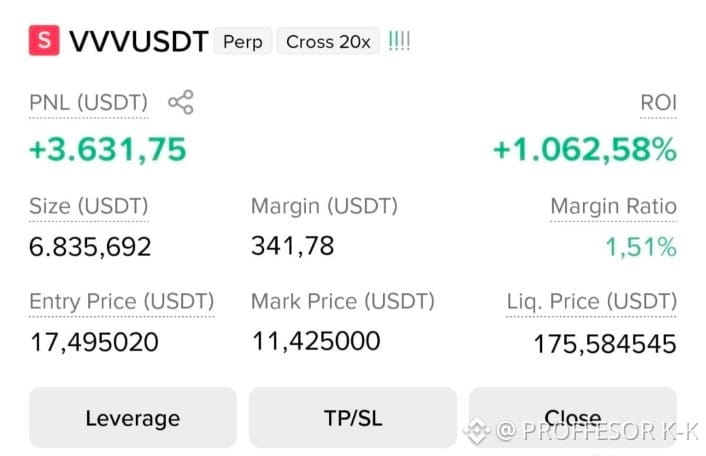This screenshot has width=706, height=456.
Task: Tap the Entry Price (USDT) label
Action: [122, 302]
